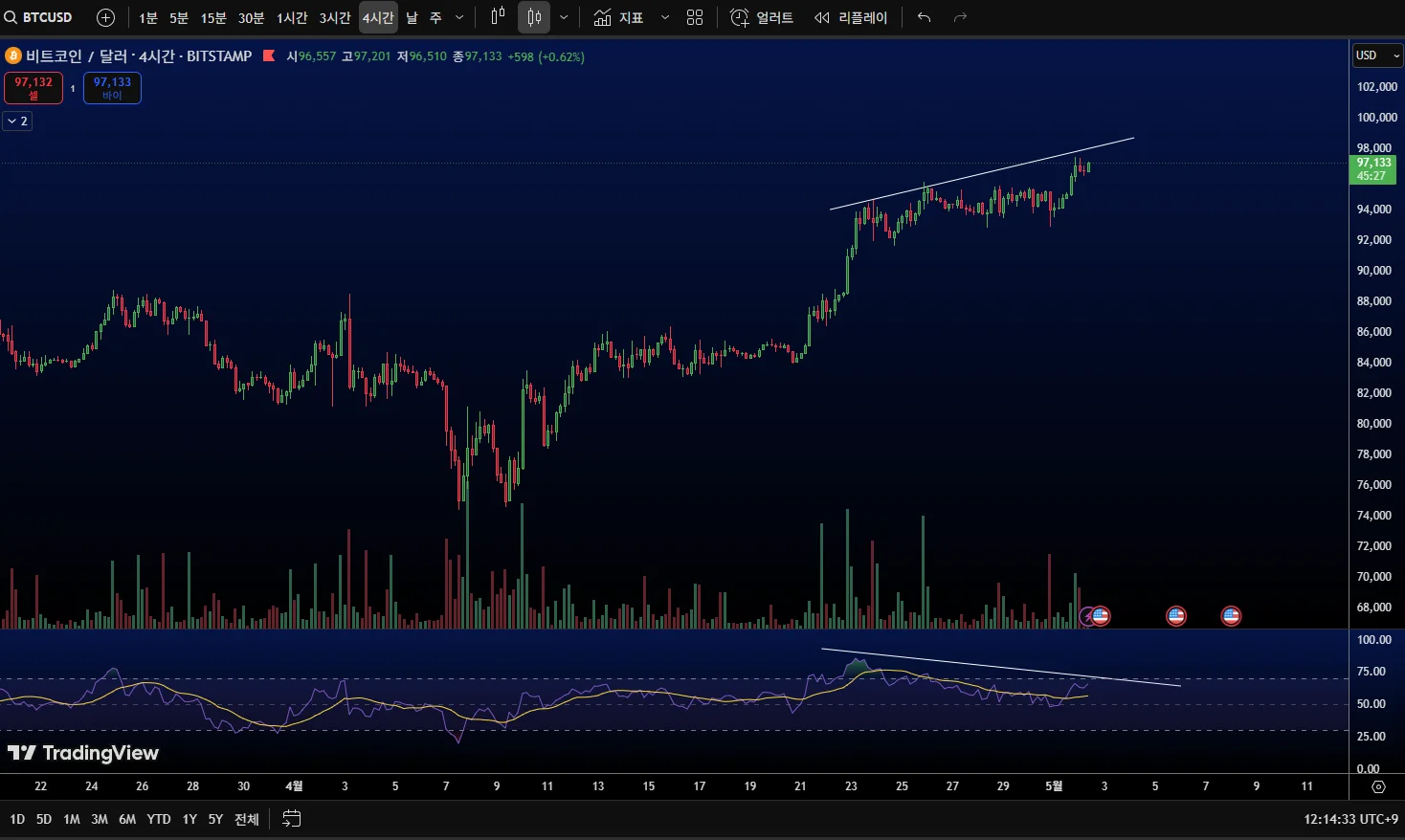1405x840 pixels.
Task: Open the time axis settings gear
Action: pyautogui.click(x=1378, y=786)
